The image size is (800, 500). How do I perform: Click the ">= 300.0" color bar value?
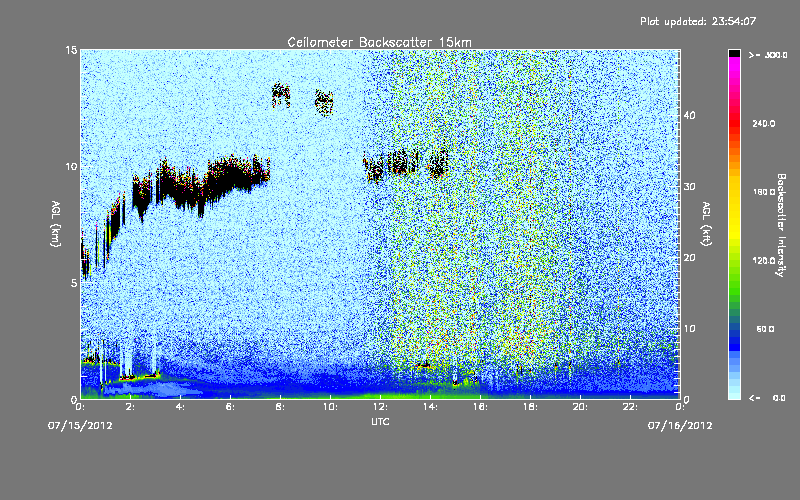(767, 55)
